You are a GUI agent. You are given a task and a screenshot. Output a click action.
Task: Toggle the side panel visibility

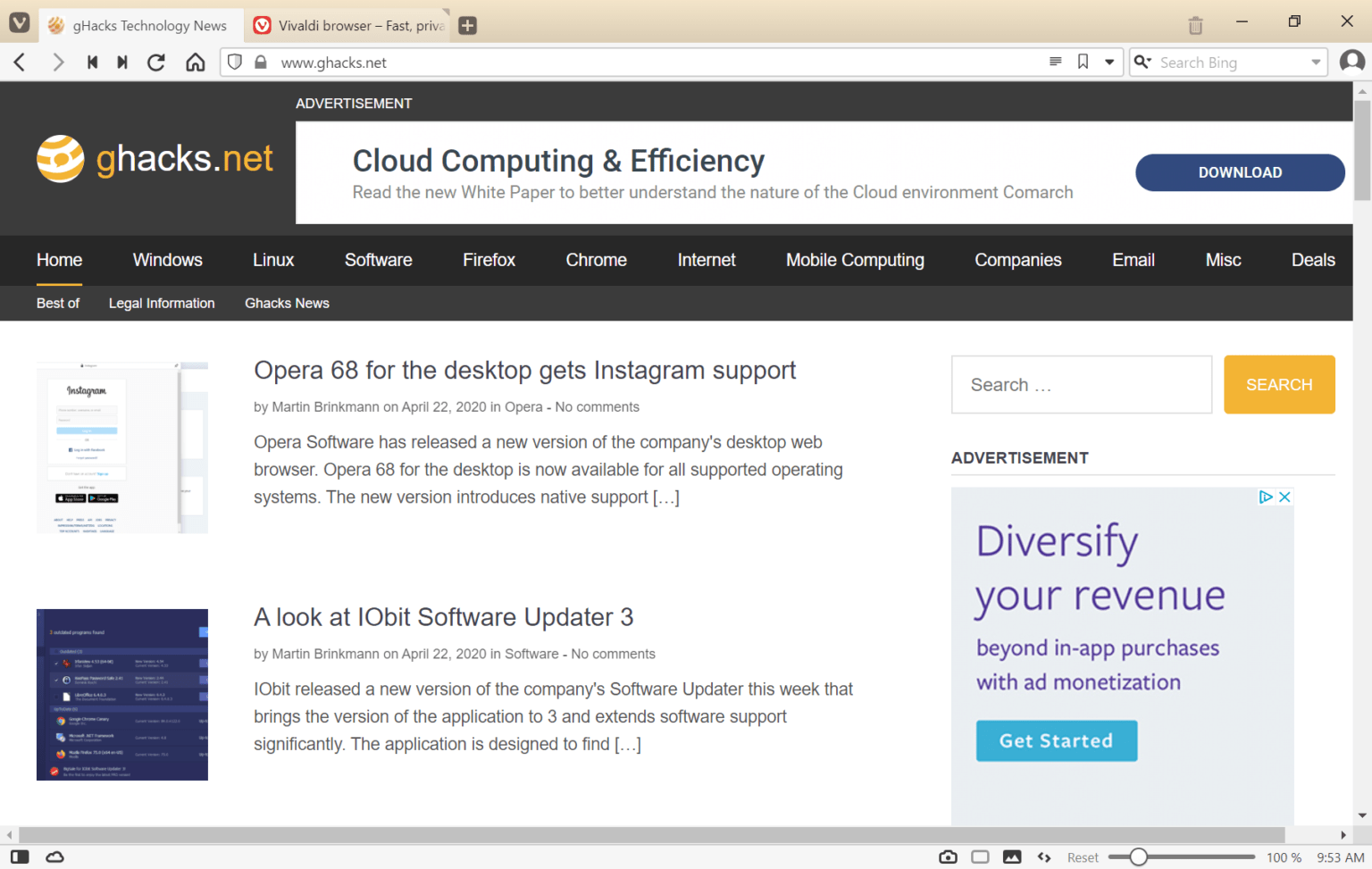(x=20, y=856)
